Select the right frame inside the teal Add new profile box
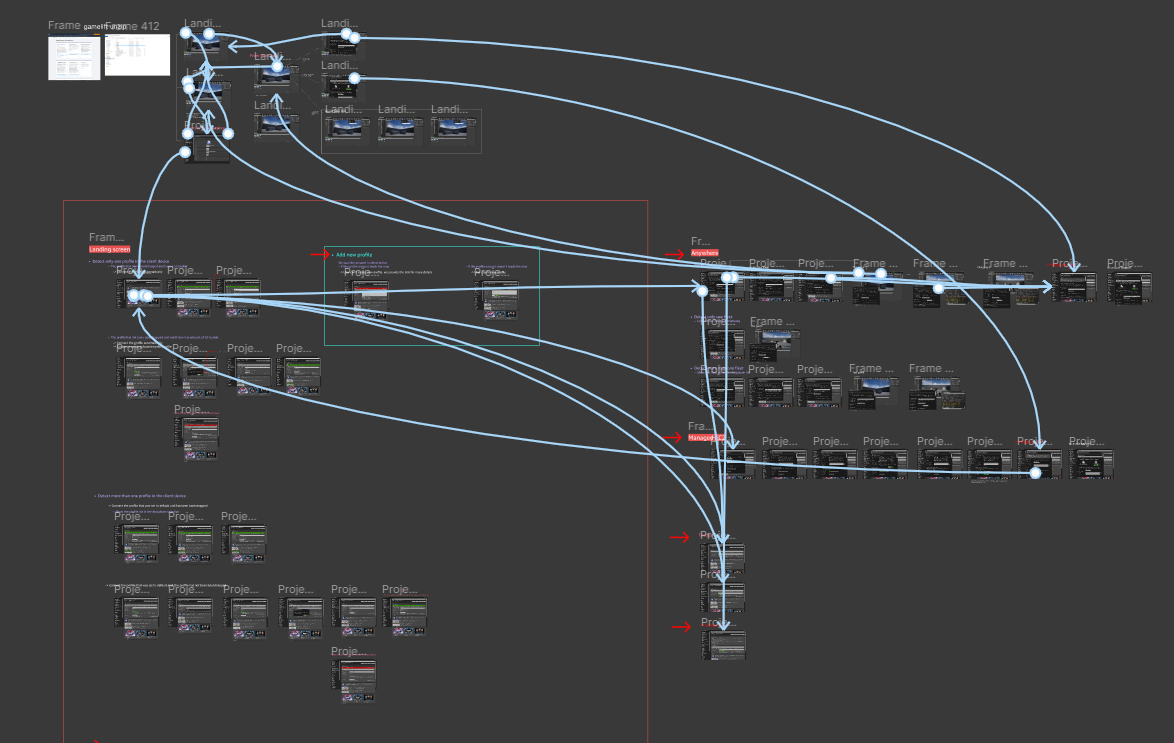This screenshot has width=1174, height=743. [x=497, y=298]
